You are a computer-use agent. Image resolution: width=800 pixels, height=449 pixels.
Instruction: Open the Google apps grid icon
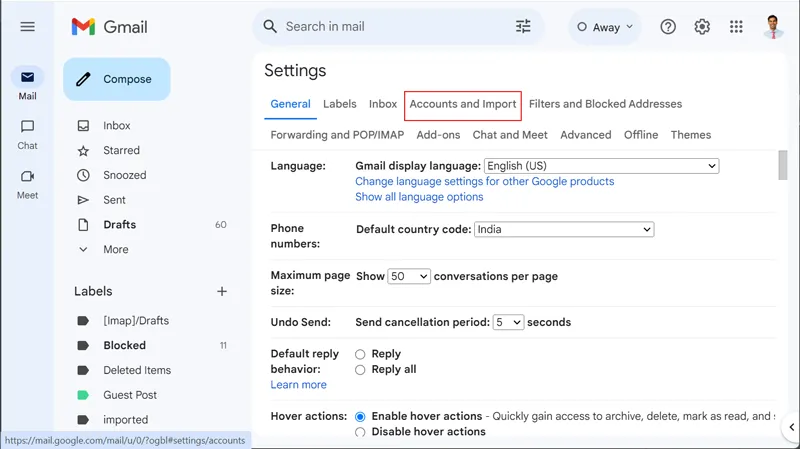(737, 27)
